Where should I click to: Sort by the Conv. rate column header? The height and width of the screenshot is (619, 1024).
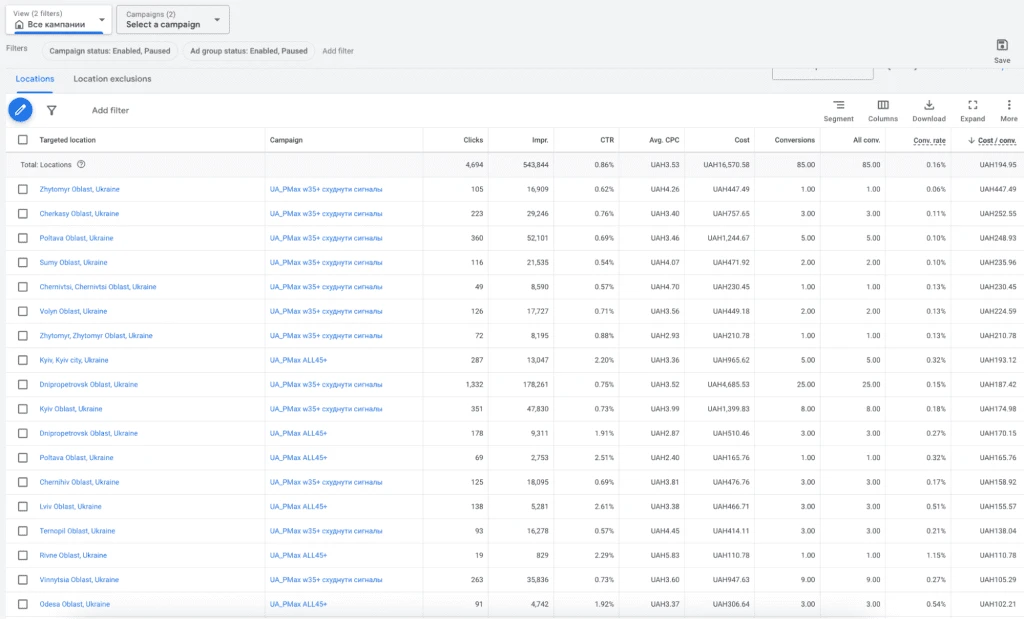(929, 140)
